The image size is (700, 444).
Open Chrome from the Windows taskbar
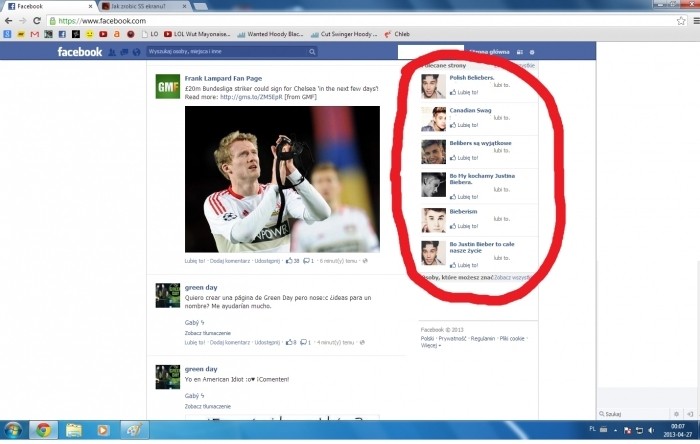point(43,430)
